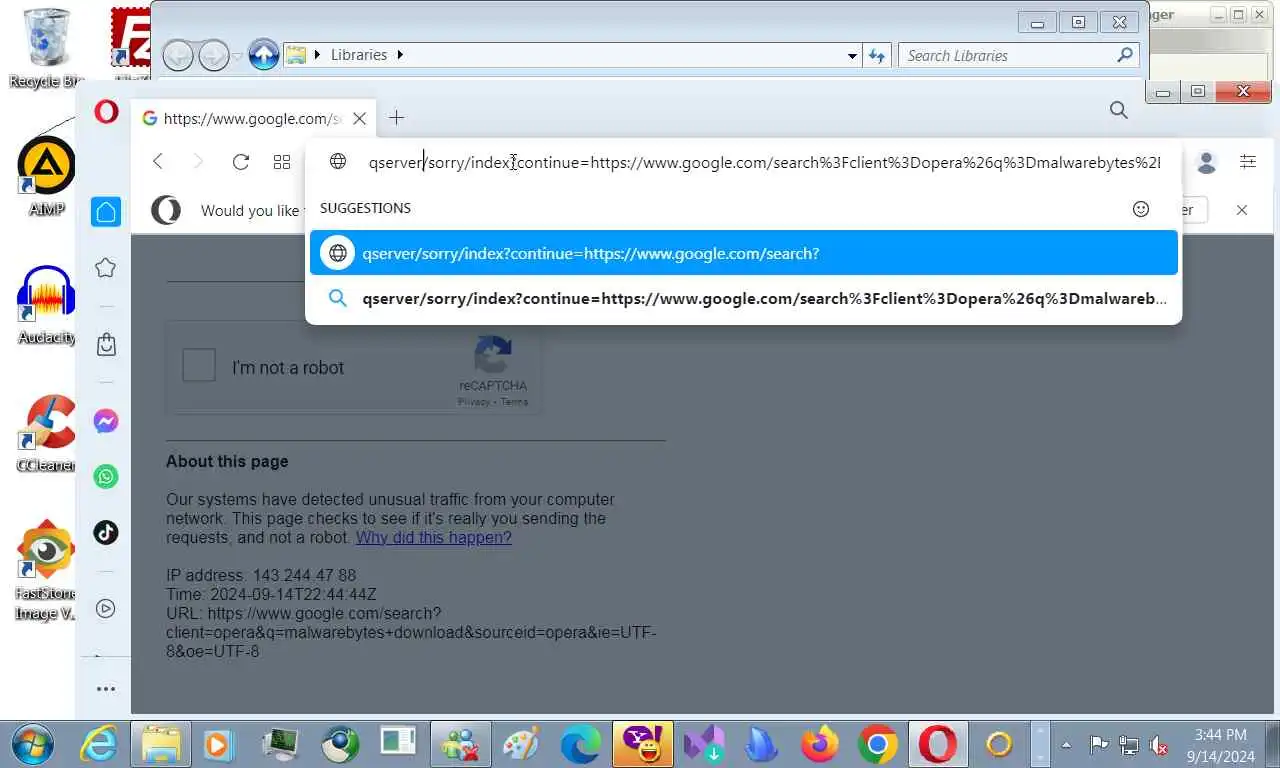Click the globe icon in address bar

coord(338,162)
